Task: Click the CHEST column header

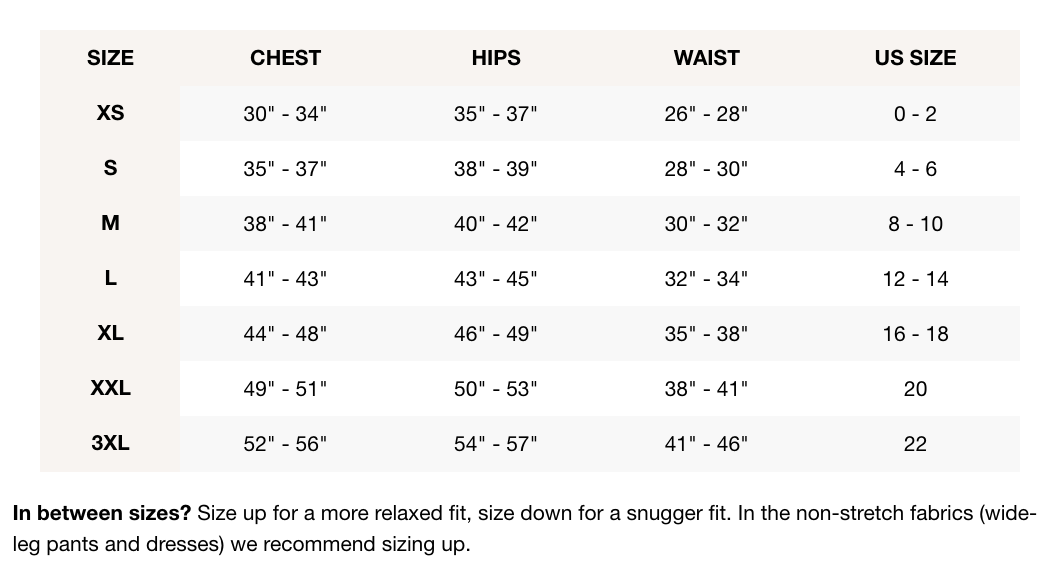Action: pyautogui.click(x=285, y=58)
